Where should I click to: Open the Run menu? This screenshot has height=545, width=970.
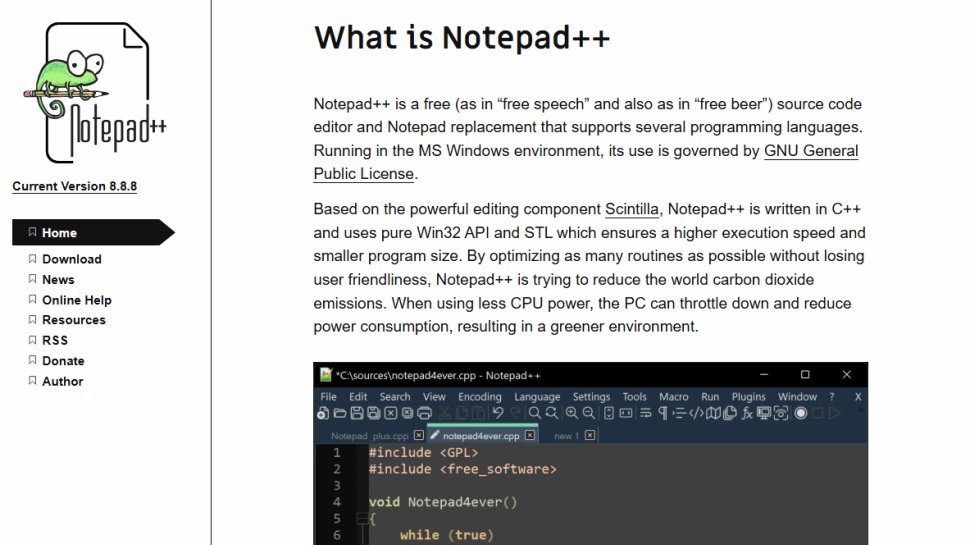[x=710, y=397]
